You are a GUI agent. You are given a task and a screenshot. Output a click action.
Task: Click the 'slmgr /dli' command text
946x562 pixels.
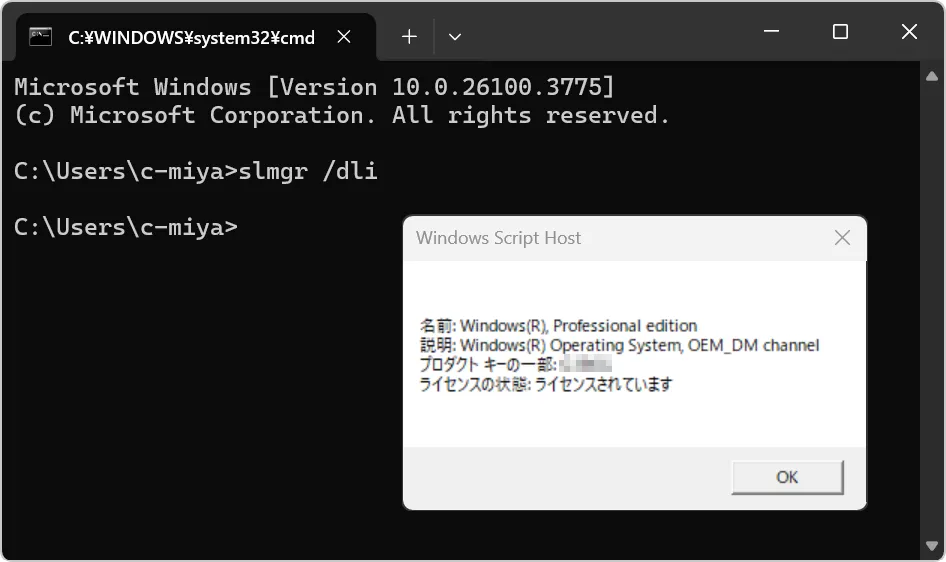pyautogui.click(x=308, y=171)
